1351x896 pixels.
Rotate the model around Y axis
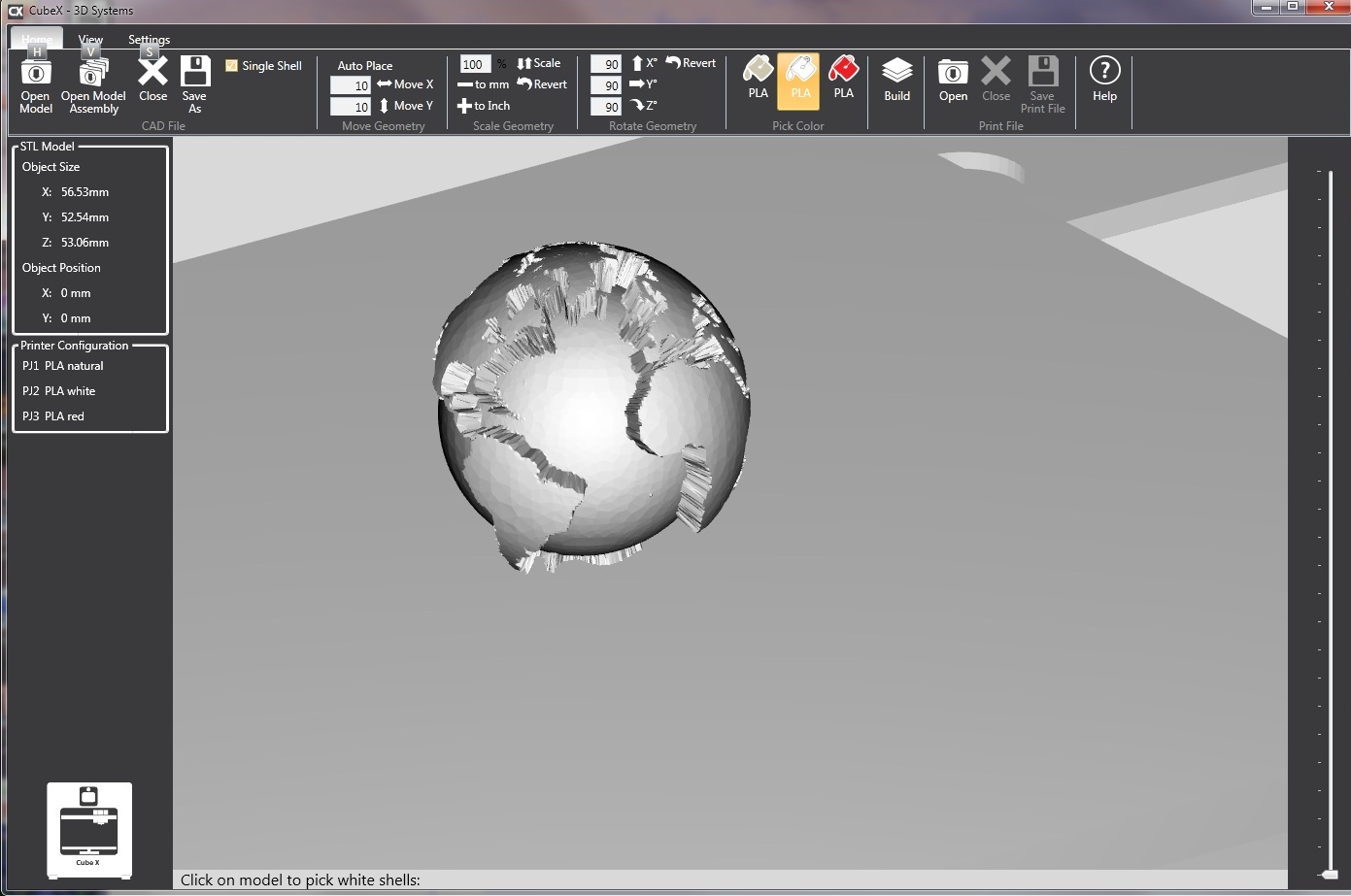pos(644,84)
